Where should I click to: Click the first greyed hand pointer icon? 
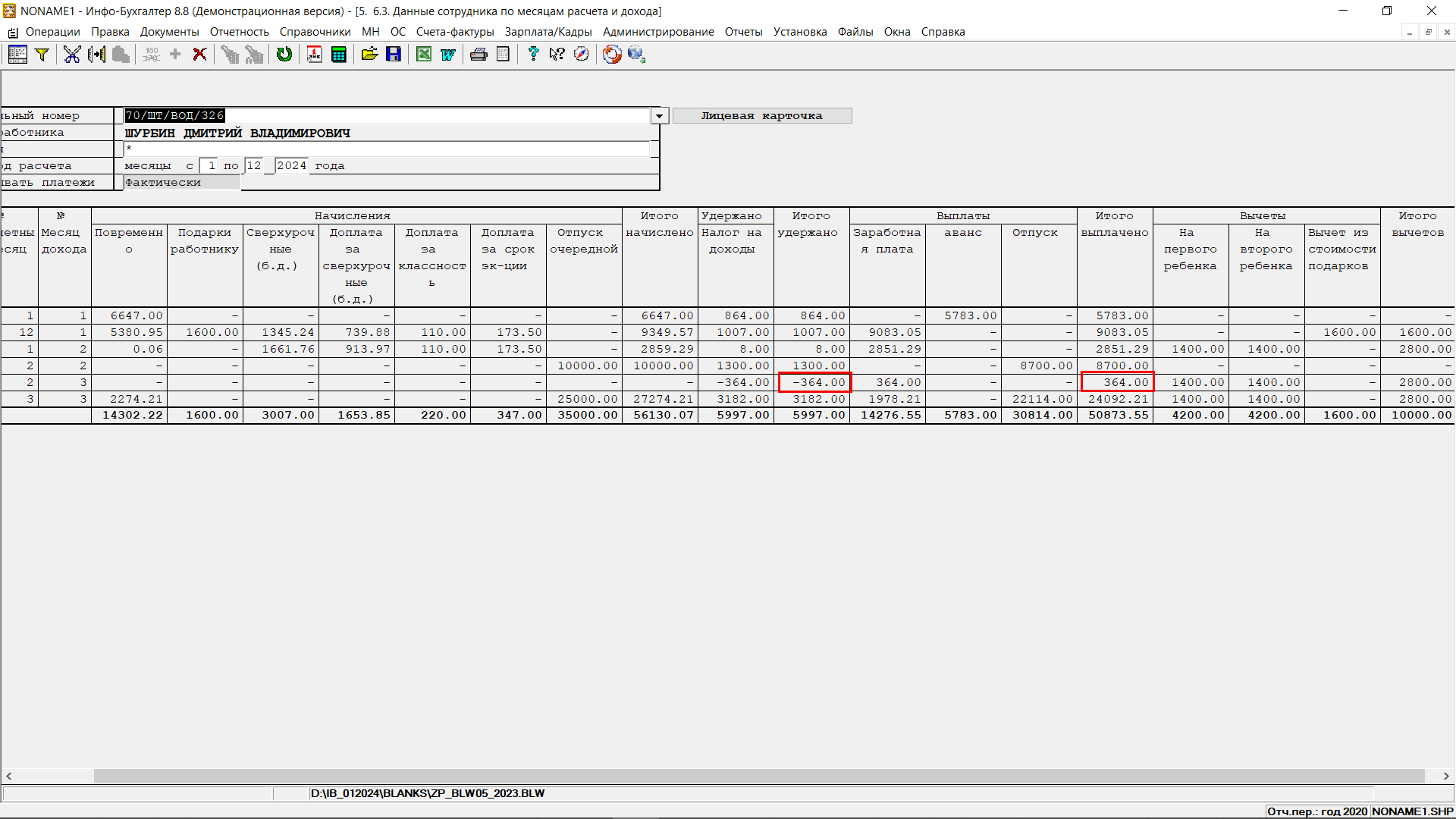[x=230, y=55]
